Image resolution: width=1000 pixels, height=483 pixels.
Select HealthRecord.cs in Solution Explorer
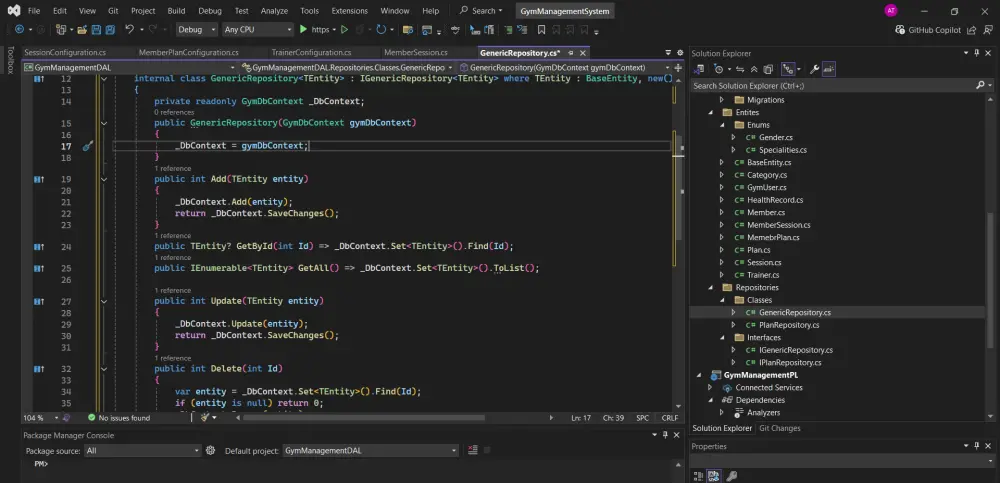point(775,200)
